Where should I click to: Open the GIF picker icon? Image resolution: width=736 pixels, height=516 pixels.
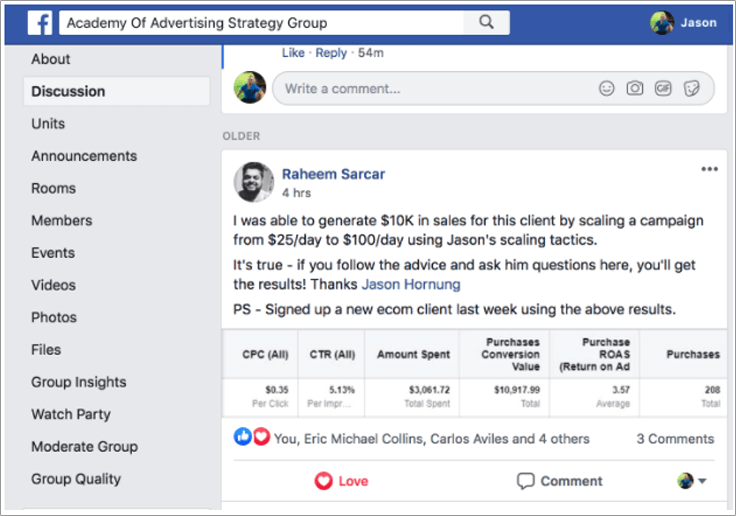pyautogui.click(x=663, y=88)
